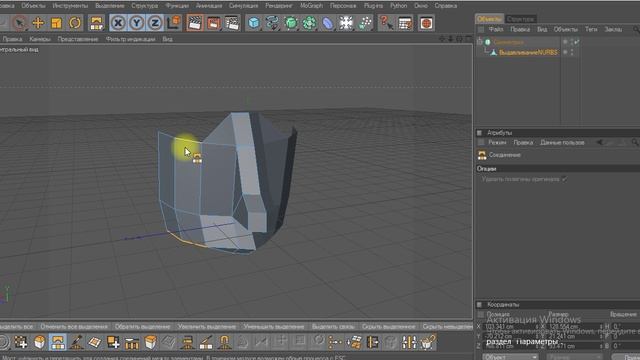Screen dimensions: 640x360
Task: Select the Симметрия object in tree
Action: [508, 42]
